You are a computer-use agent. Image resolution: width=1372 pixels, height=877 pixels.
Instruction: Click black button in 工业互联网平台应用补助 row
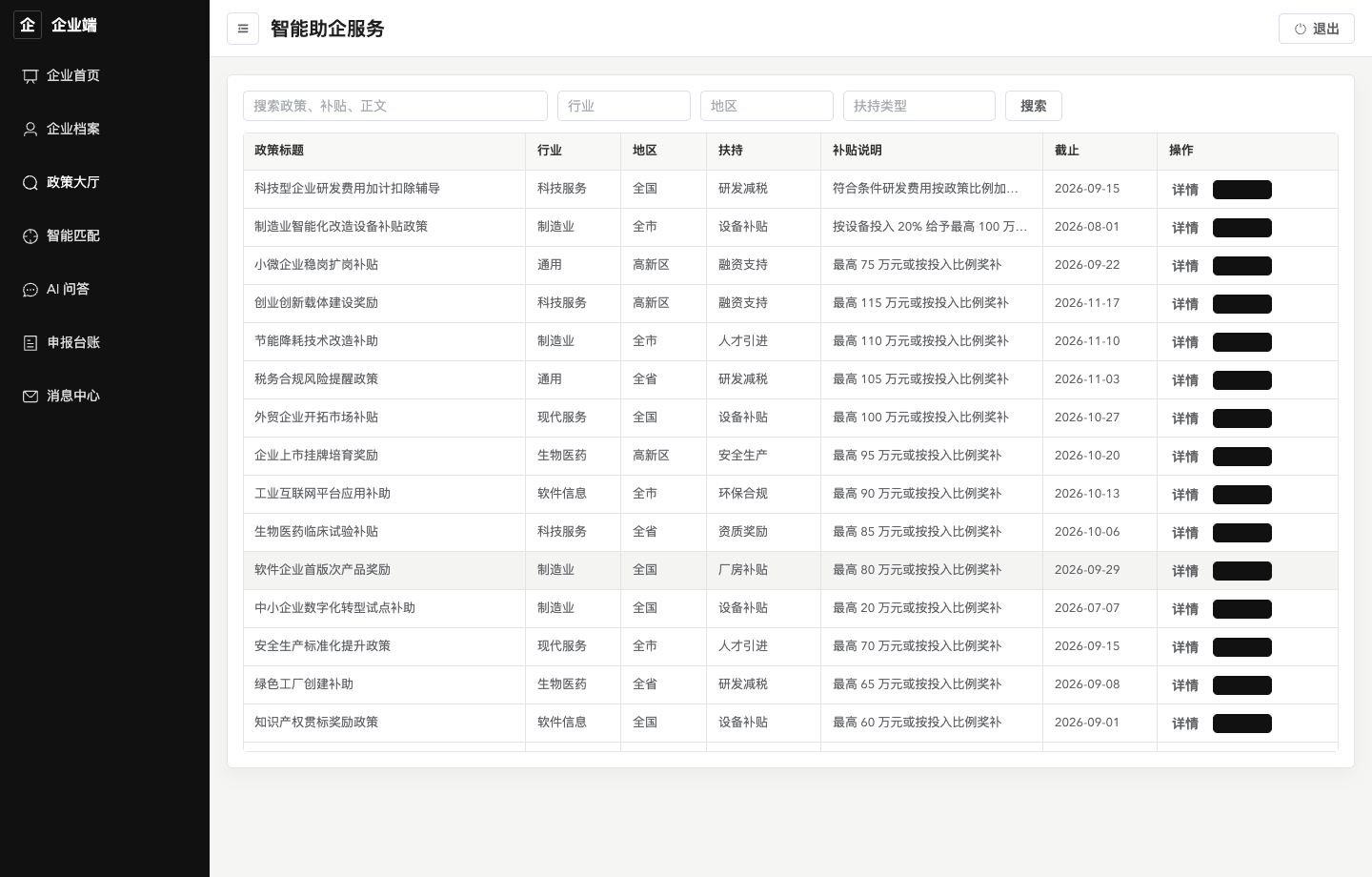pyautogui.click(x=1242, y=495)
